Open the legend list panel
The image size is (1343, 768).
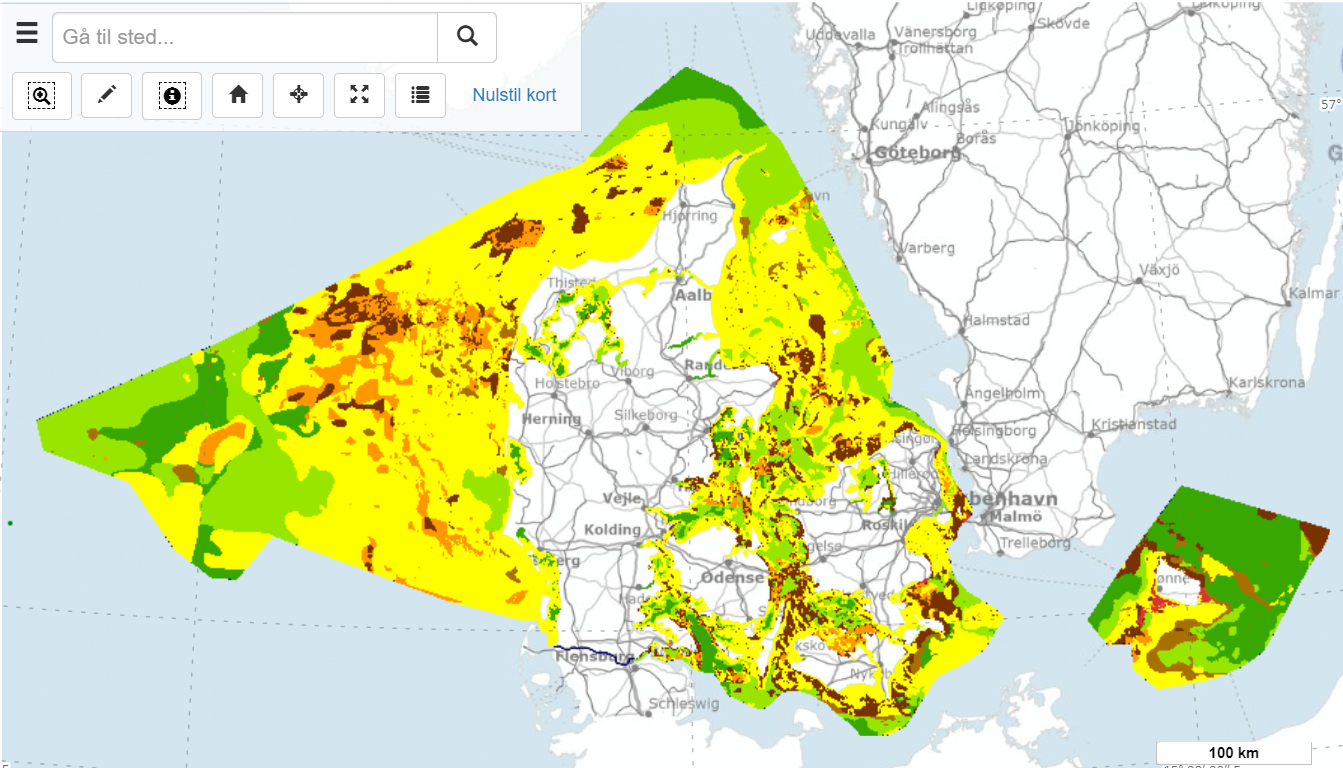pos(420,95)
